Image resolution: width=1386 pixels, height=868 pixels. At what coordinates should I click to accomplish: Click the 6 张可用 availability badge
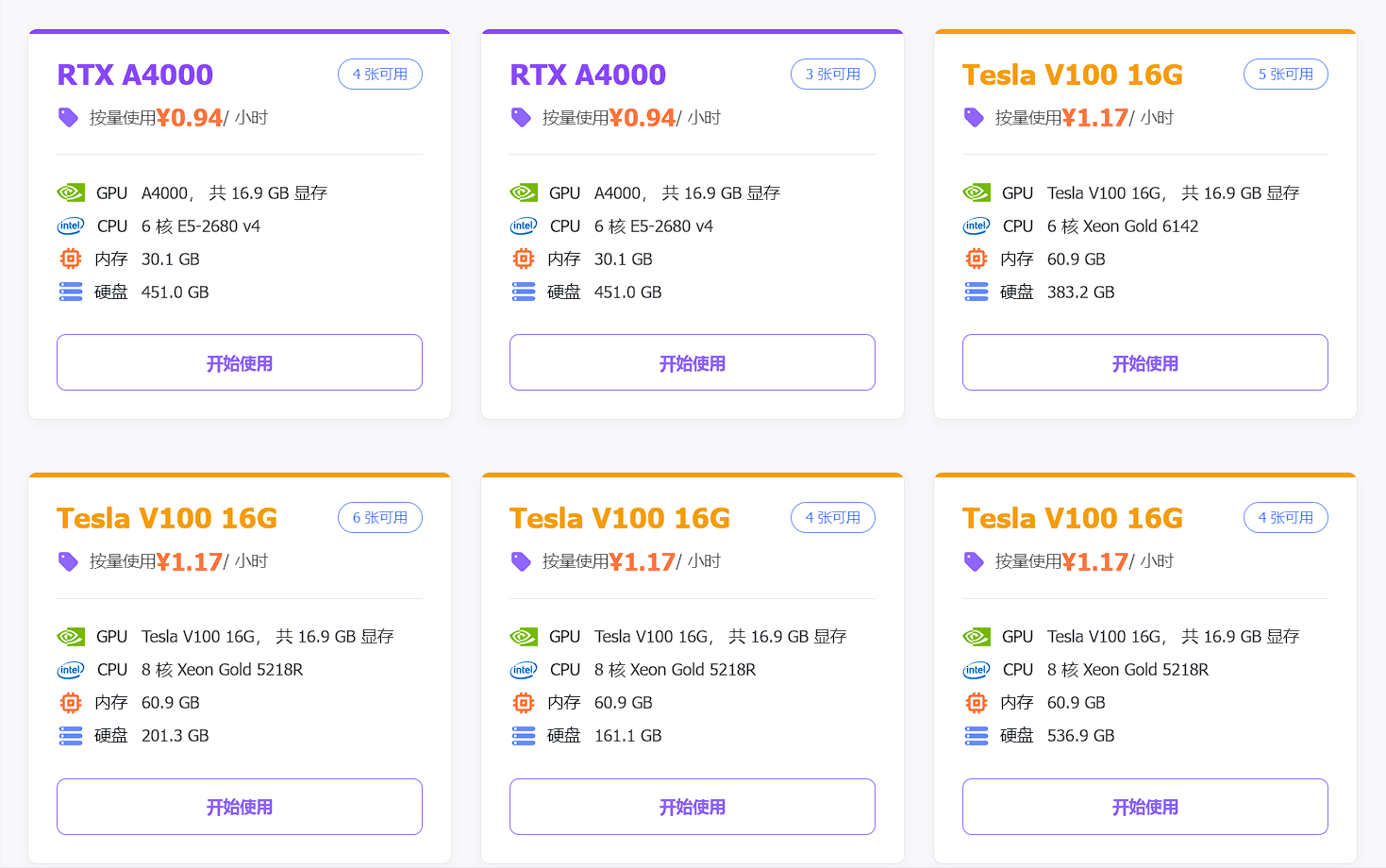(x=380, y=518)
